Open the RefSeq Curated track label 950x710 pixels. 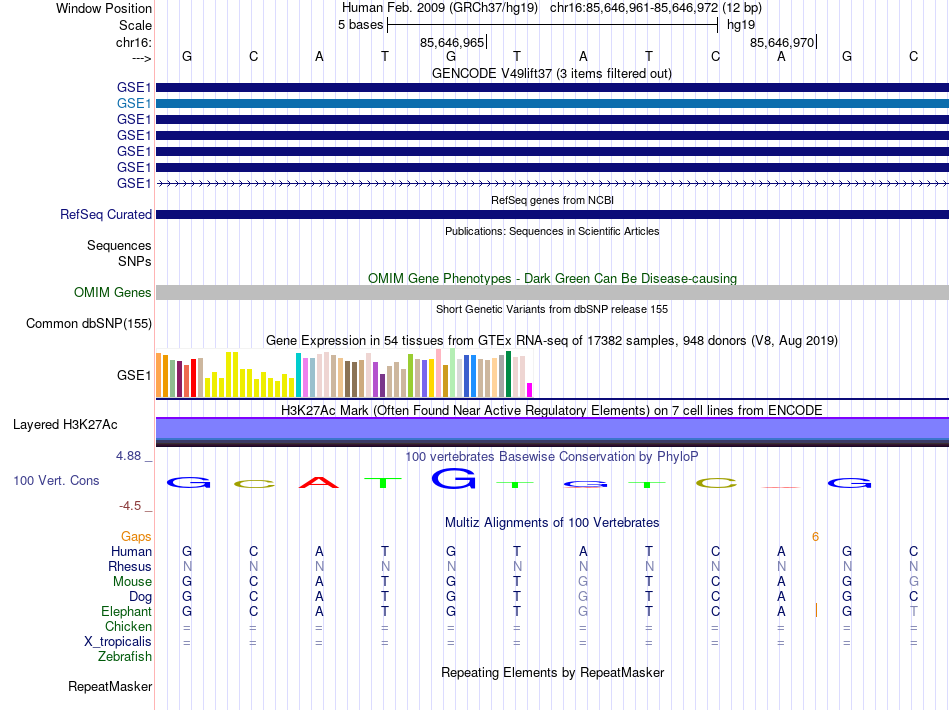[106, 214]
